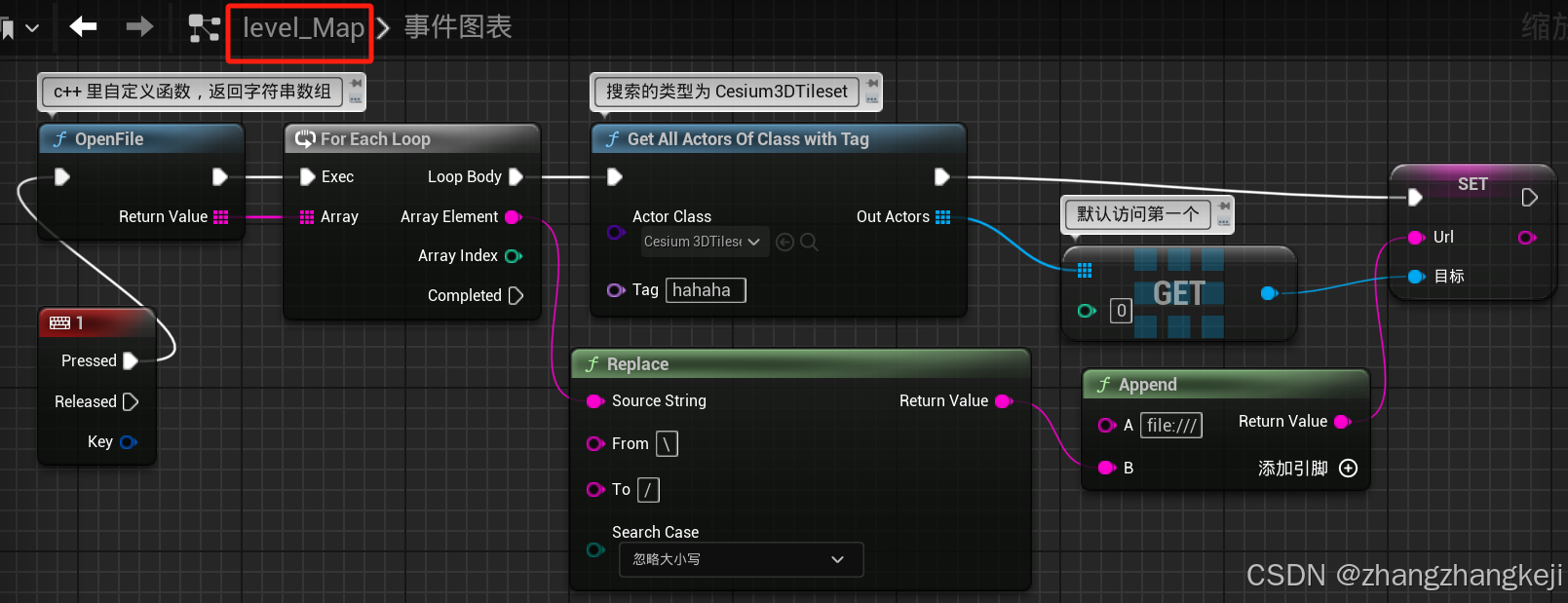Viewport: 1568px width, 603px height.
Task: Click the Array Element output pin
Action: pos(514,217)
